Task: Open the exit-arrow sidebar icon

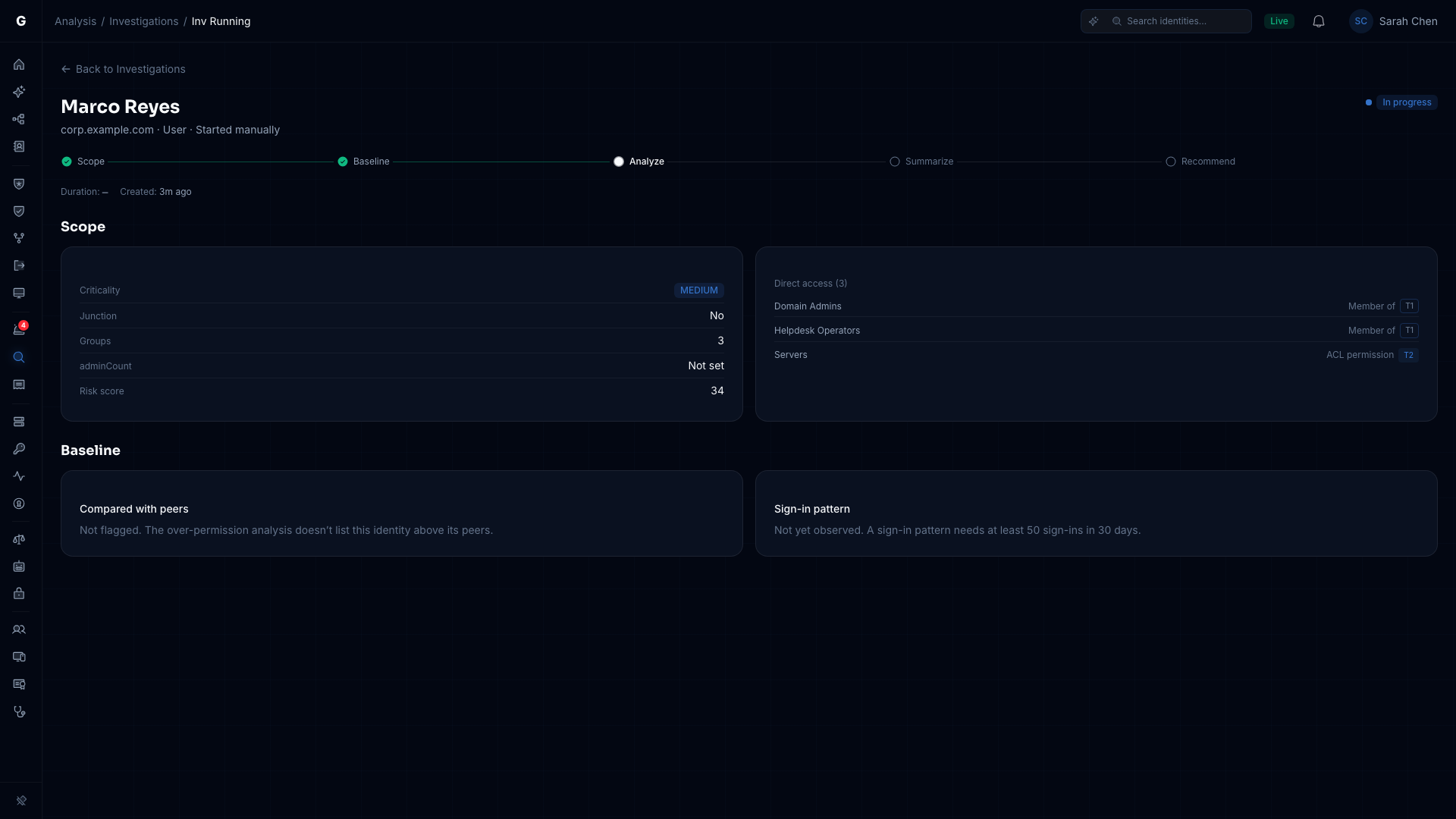Action: pos(19,265)
